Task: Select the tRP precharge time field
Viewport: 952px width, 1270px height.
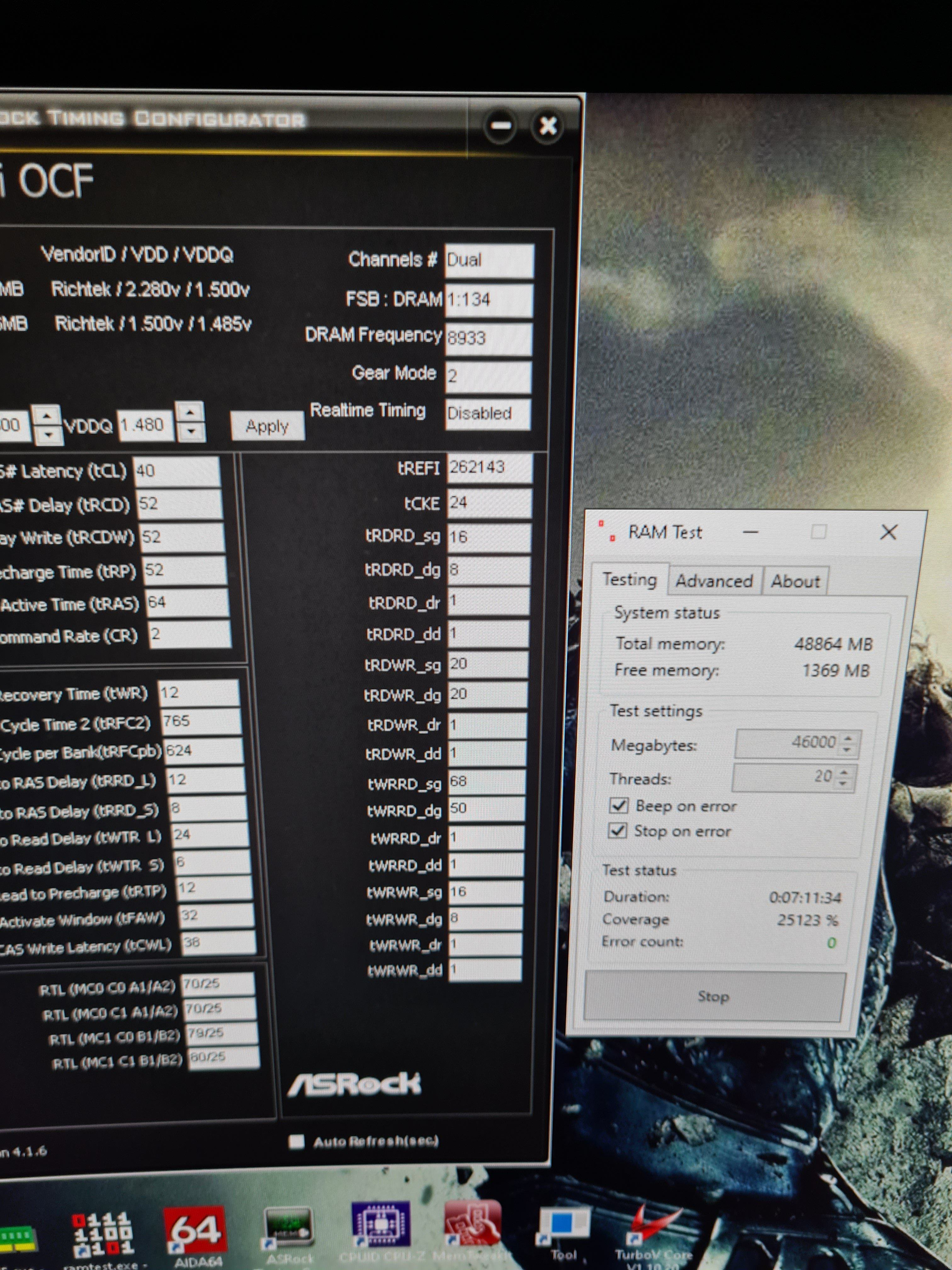Action: (x=185, y=571)
